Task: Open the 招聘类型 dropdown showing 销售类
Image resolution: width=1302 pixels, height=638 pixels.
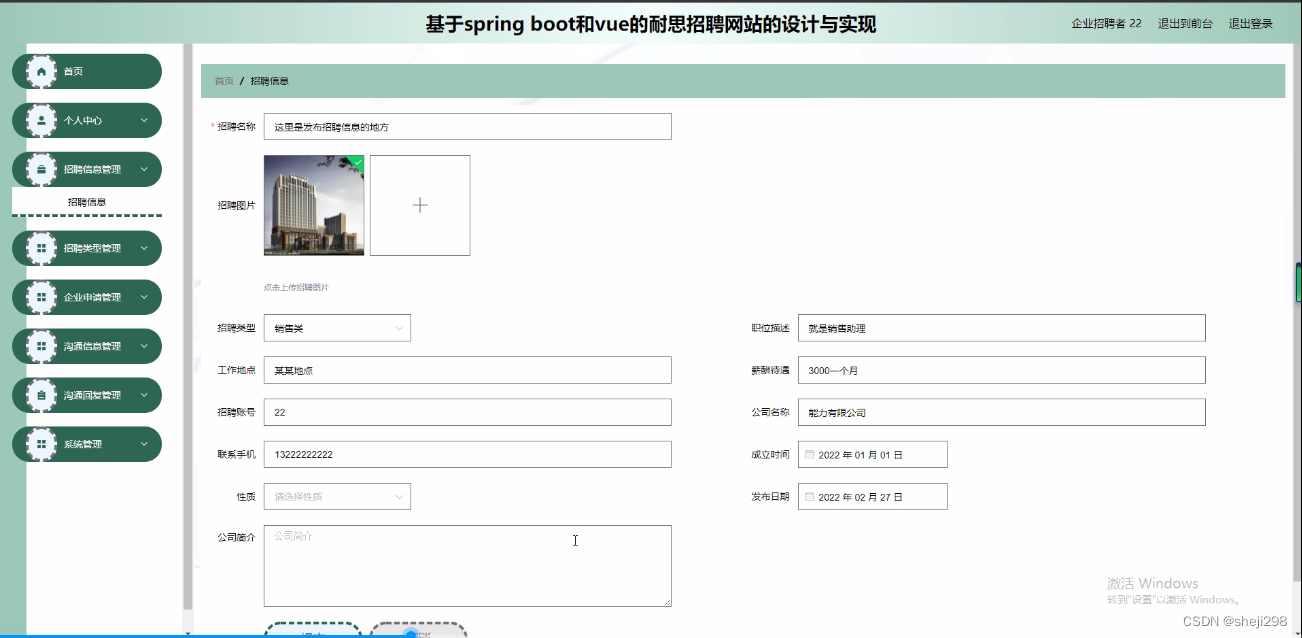Action: point(337,327)
